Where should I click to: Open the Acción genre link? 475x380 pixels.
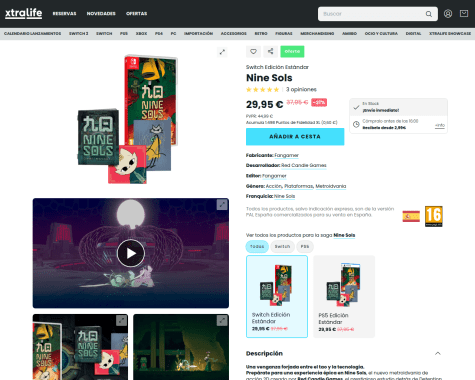pyautogui.click(x=274, y=186)
